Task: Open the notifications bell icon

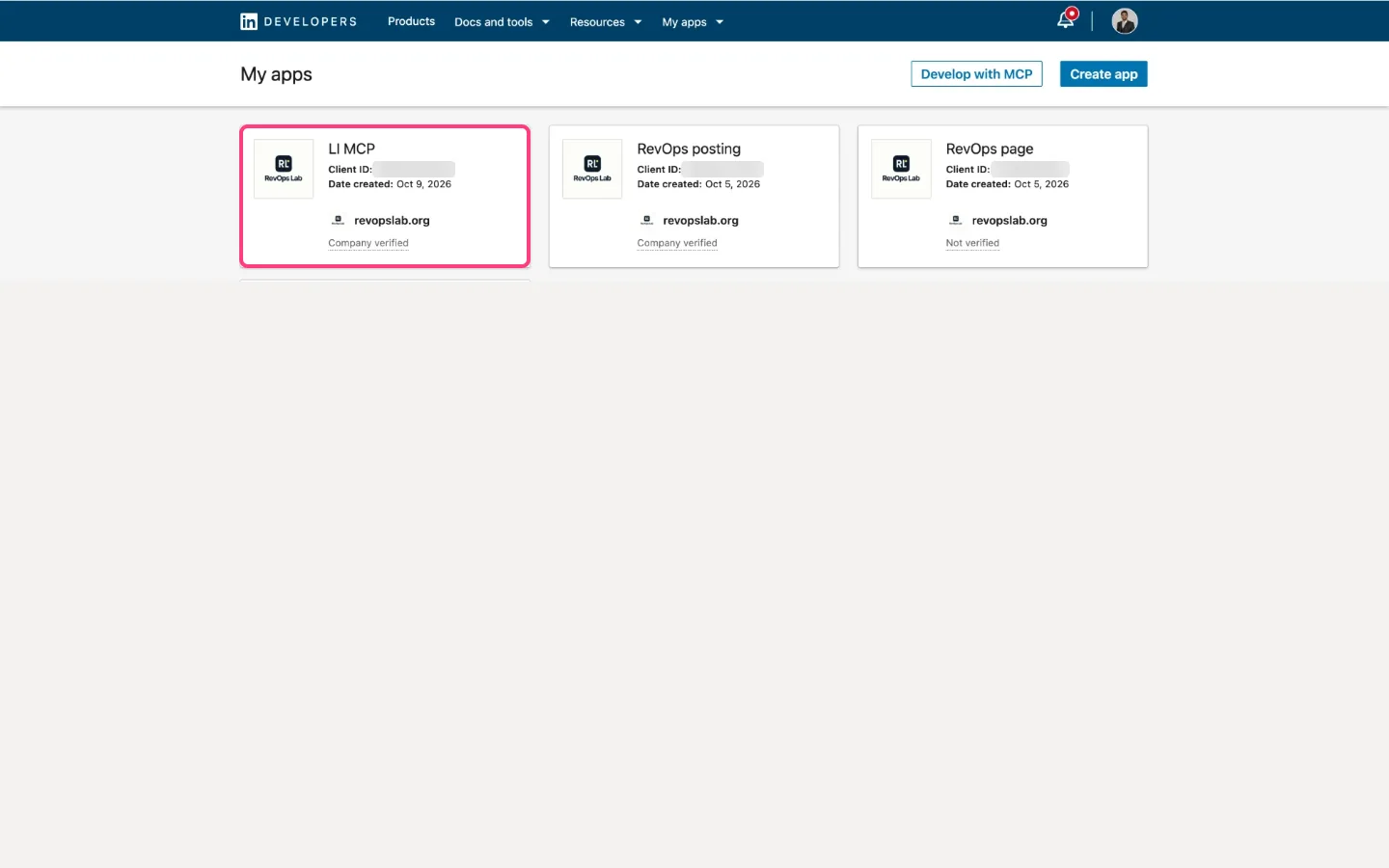Action: point(1066,19)
